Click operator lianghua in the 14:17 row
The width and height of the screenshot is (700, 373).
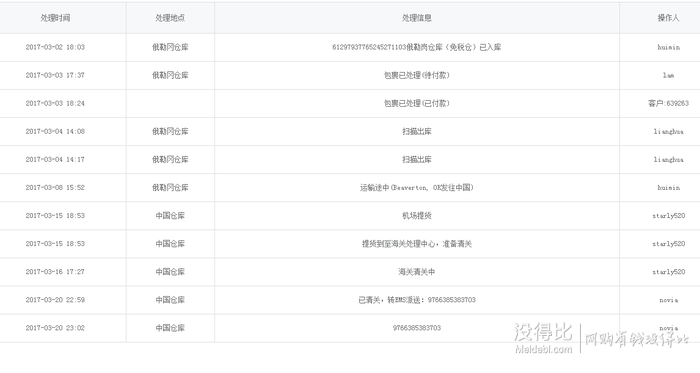coord(668,160)
